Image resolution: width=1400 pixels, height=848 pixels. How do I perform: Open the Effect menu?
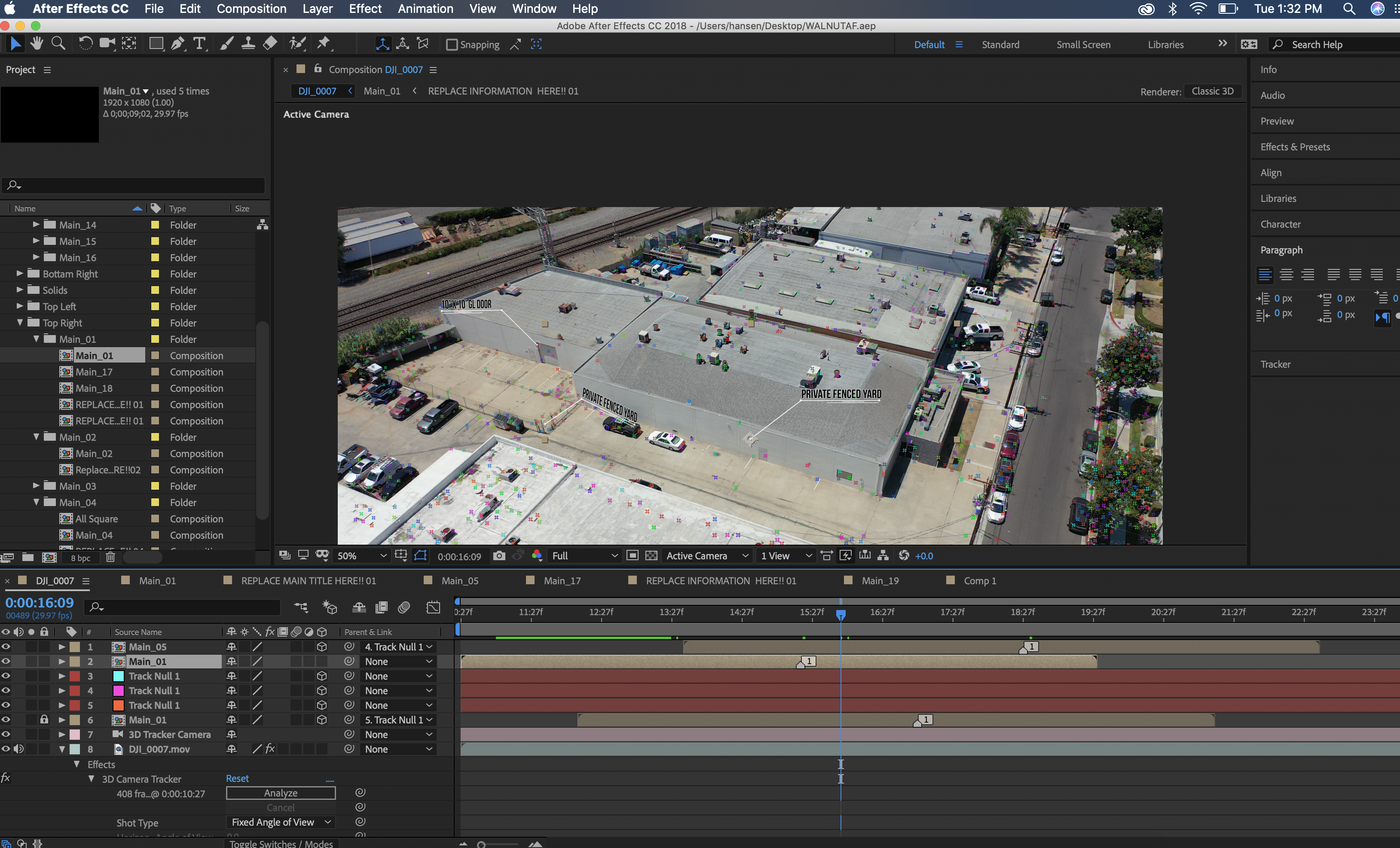365,9
